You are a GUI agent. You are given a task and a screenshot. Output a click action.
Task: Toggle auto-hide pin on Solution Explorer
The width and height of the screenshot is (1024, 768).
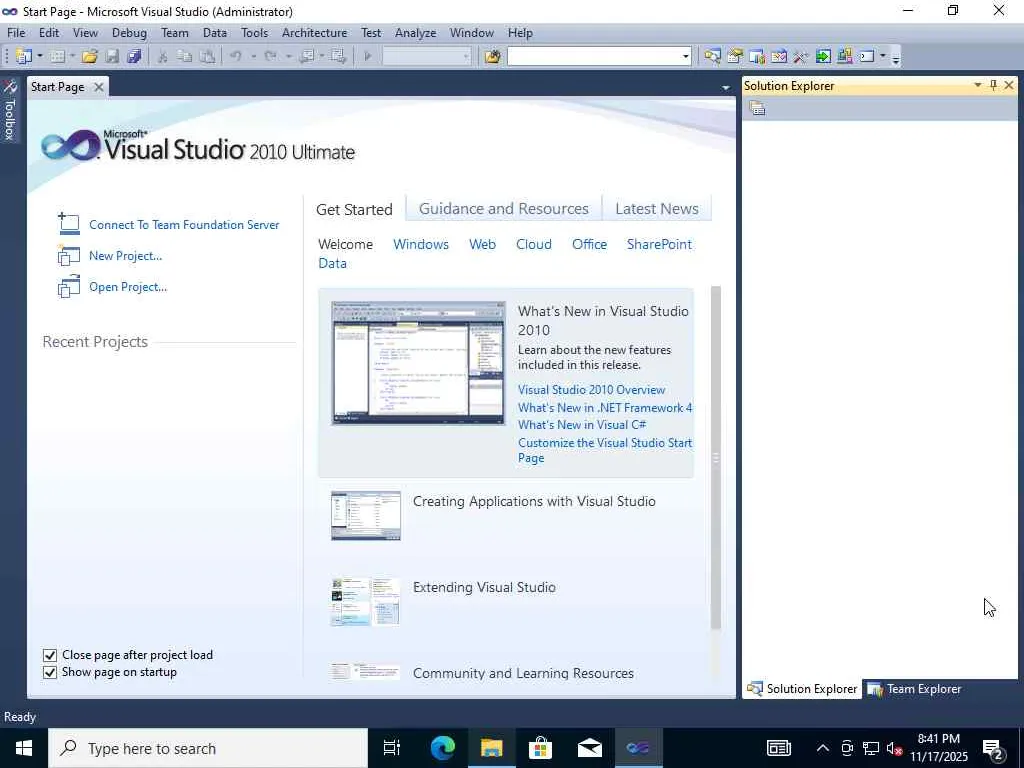pyautogui.click(x=993, y=86)
